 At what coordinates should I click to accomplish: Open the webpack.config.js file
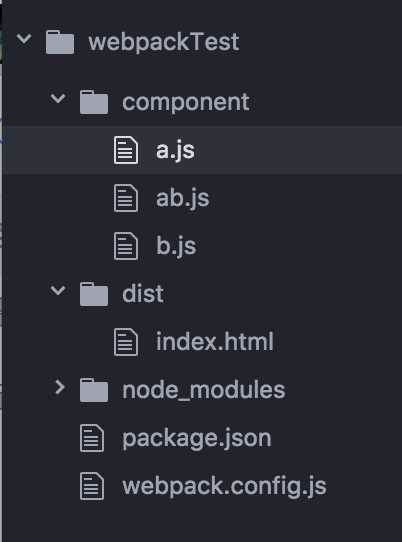coord(224,487)
